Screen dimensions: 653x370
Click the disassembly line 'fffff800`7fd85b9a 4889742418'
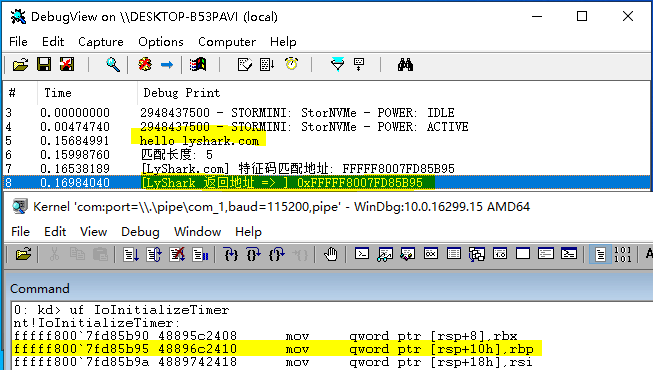click(x=273, y=362)
